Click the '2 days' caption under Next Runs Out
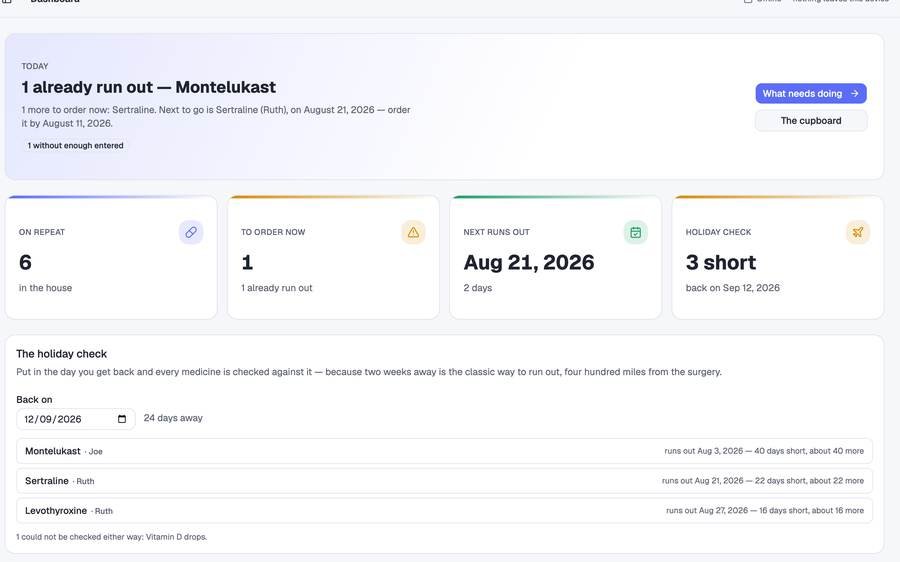This screenshot has height=562, width=900. pos(478,288)
